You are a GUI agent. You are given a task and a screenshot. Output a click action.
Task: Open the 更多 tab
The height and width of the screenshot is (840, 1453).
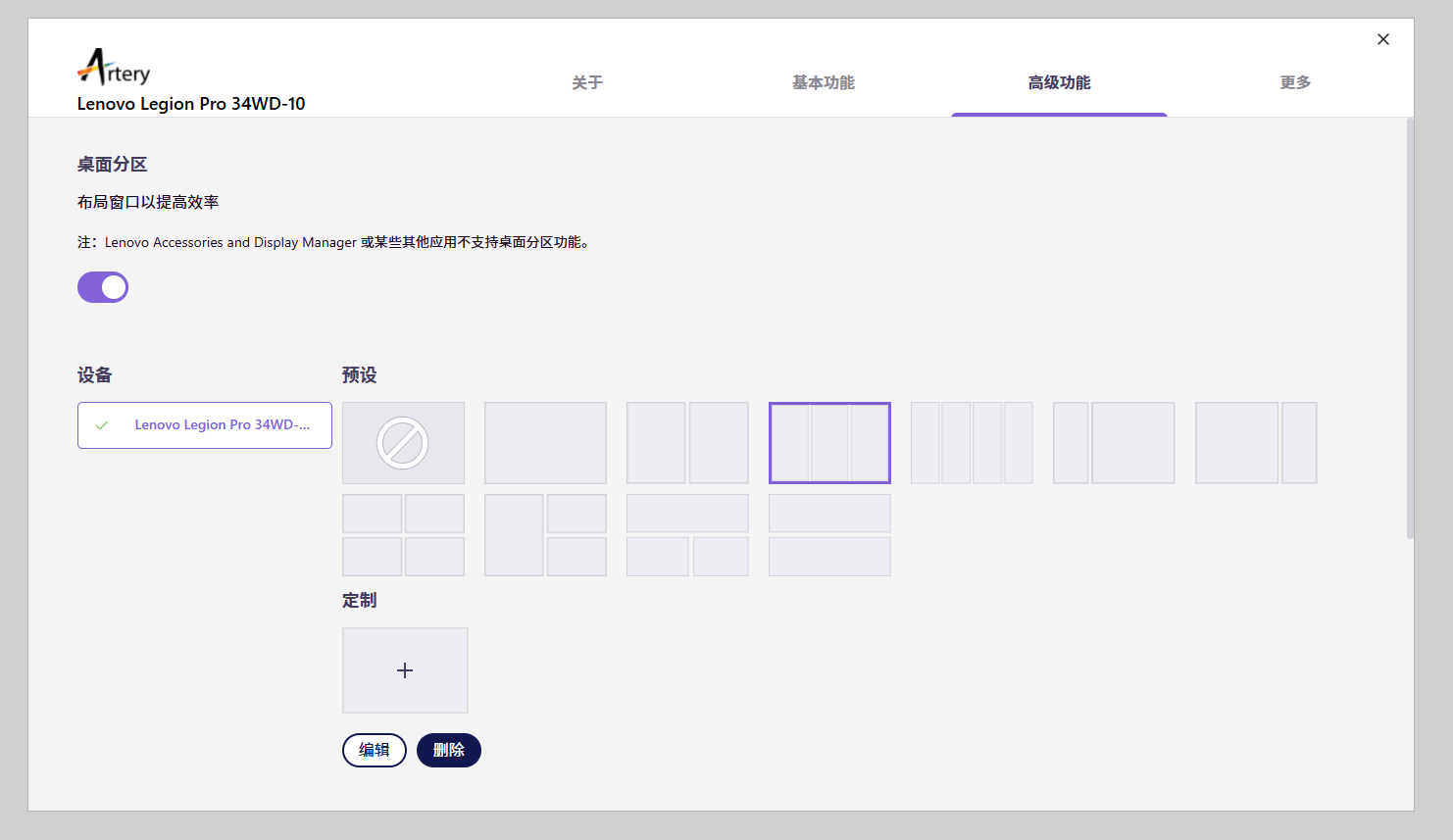[x=1295, y=82]
